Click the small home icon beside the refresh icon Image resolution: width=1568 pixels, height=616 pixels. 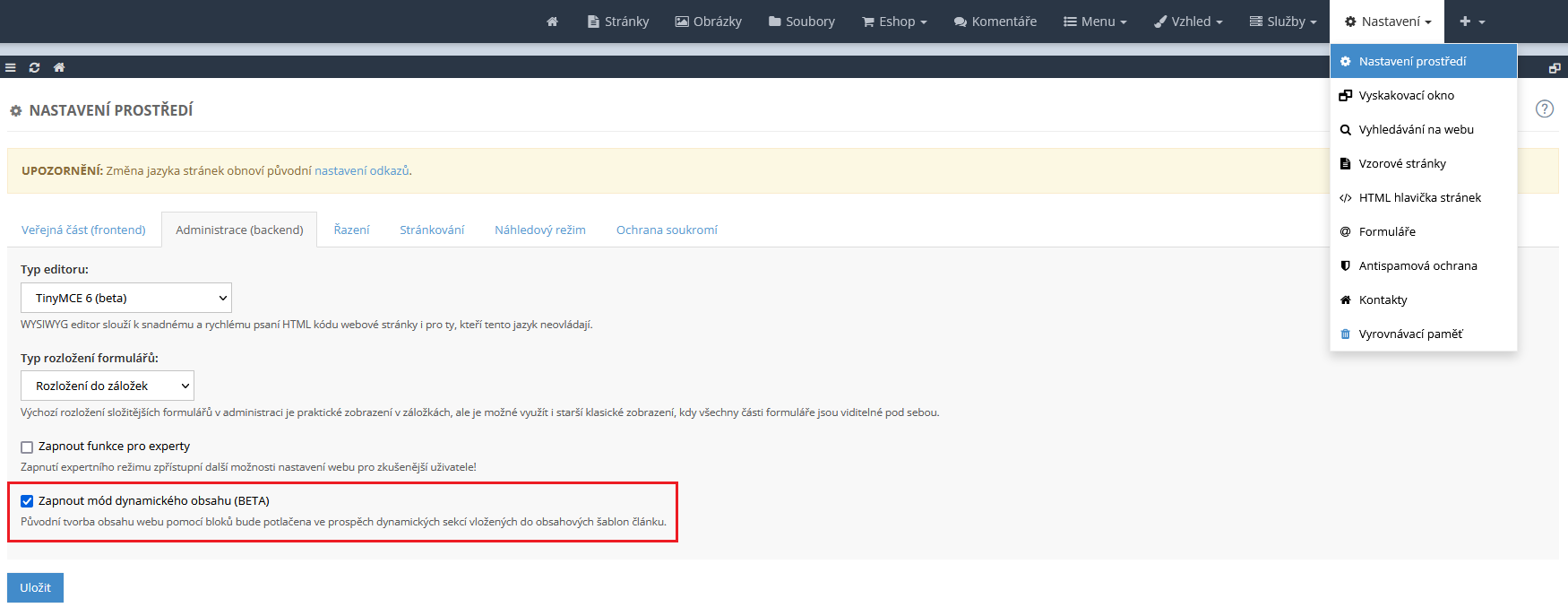point(59,67)
